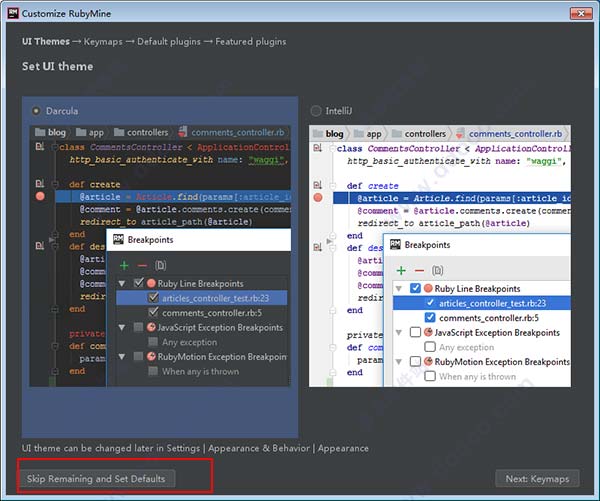
Task: Select When any is thrown in IntelliJ preview
Action: pyautogui.click(x=478, y=376)
